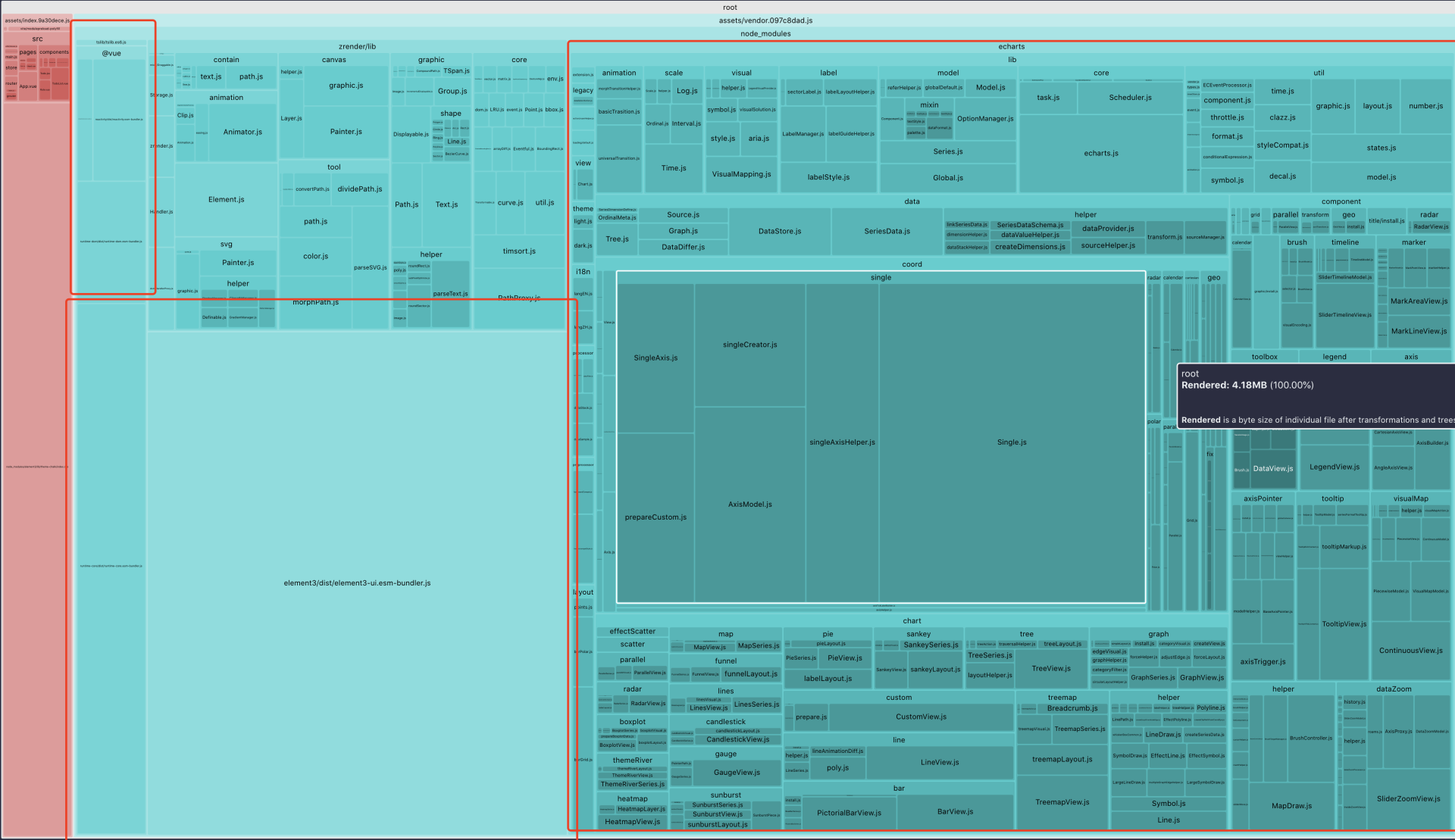Click the SliderZoomView.js block
The height and width of the screenshot is (840, 1455).
click(1408, 798)
